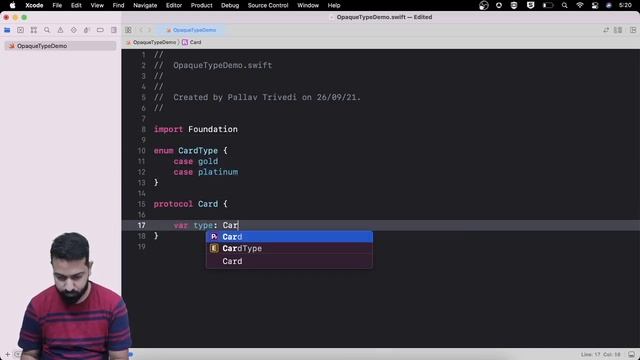Click 'enum CardType {' code line
The height and width of the screenshot is (360, 640).
(x=190, y=151)
